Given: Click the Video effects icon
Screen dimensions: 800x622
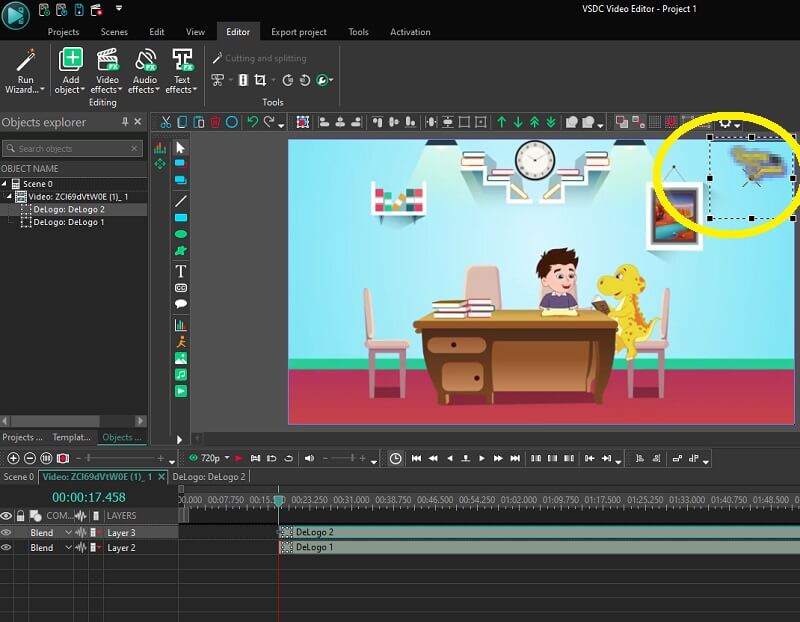Looking at the screenshot, I should tap(107, 60).
